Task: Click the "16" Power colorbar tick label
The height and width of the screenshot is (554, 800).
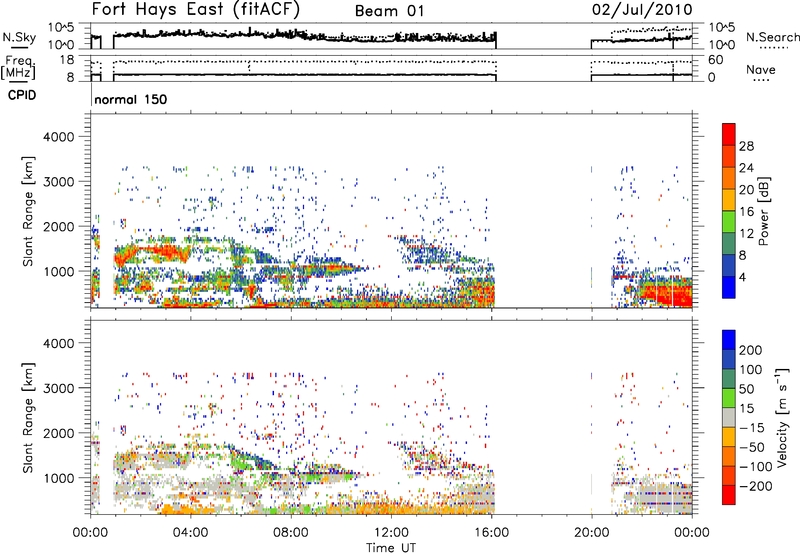Action: [746, 212]
